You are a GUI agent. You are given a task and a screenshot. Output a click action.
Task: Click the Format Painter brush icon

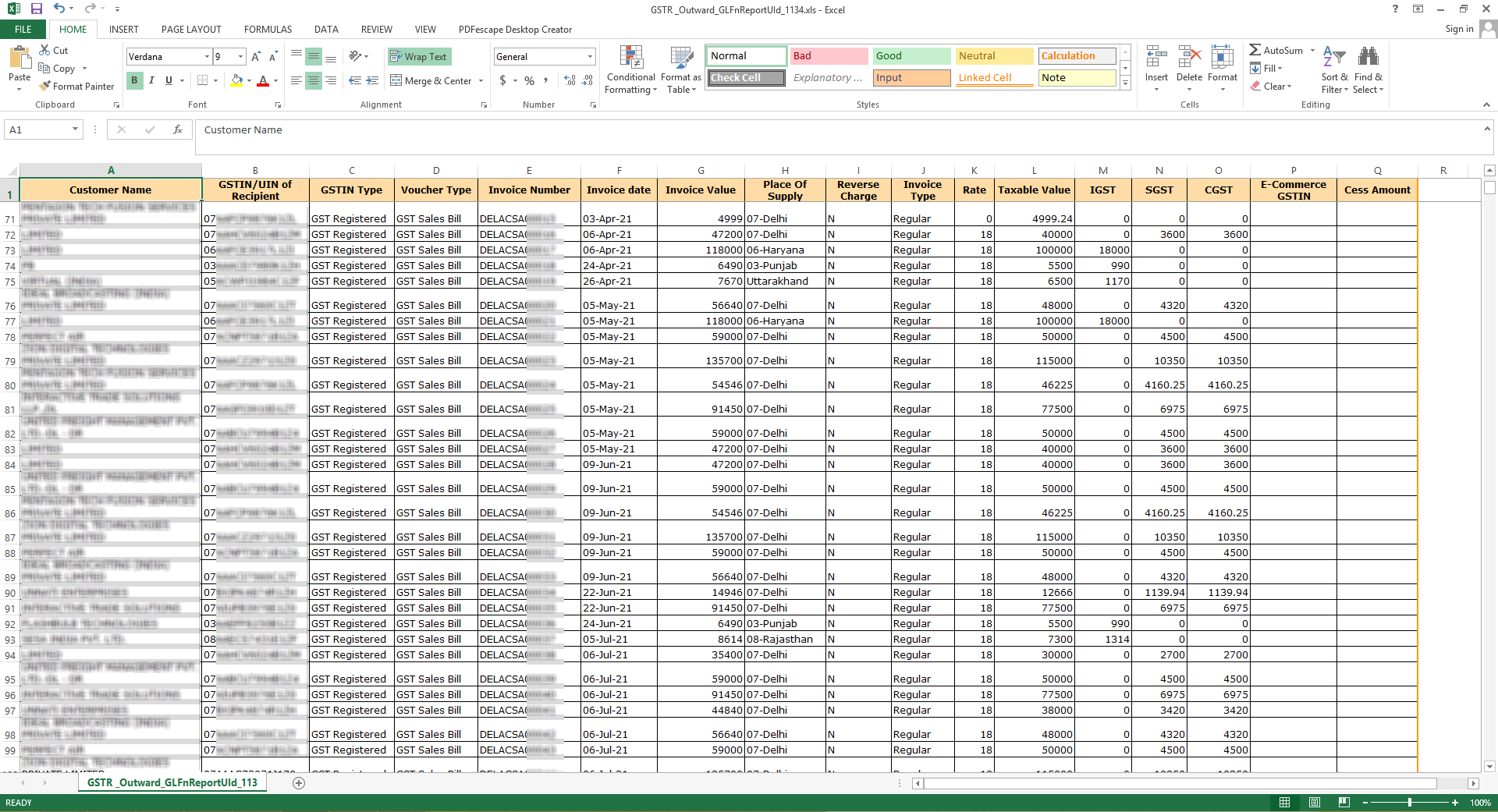tap(45, 87)
